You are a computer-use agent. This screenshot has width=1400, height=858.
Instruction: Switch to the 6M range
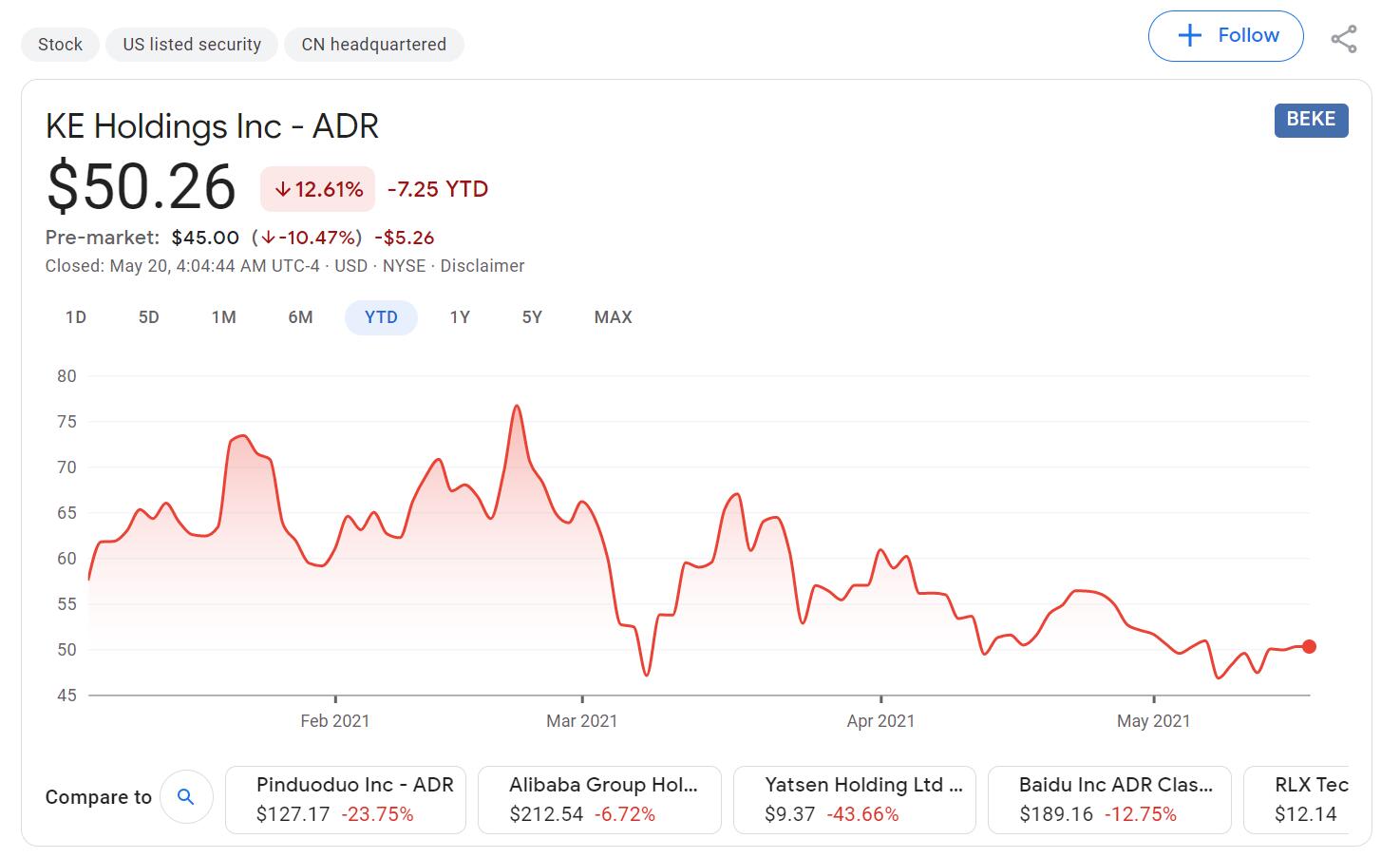pyautogui.click(x=300, y=317)
